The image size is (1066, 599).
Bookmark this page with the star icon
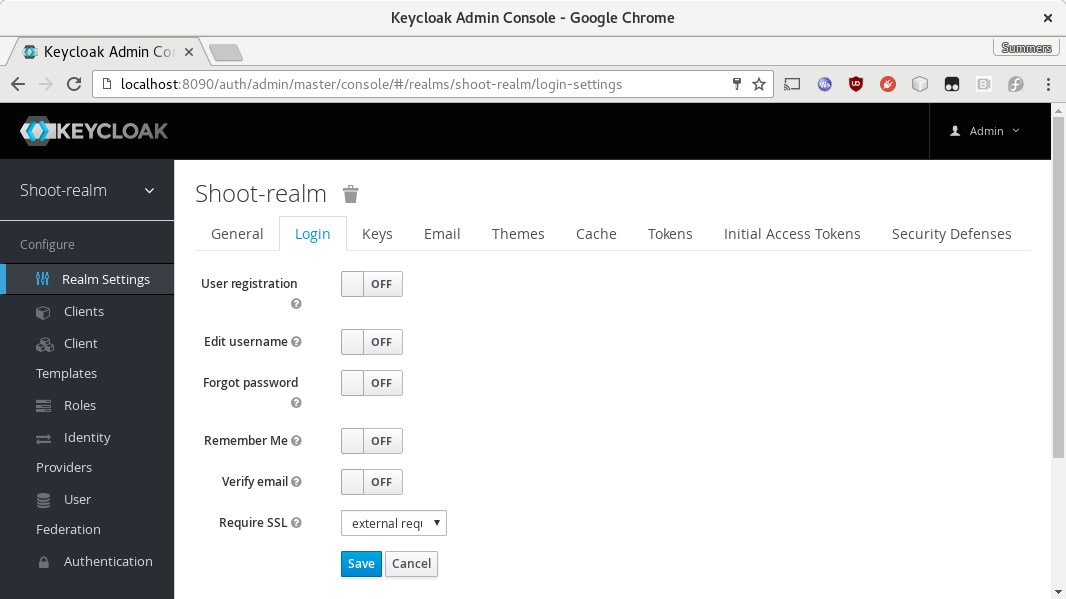click(x=759, y=84)
